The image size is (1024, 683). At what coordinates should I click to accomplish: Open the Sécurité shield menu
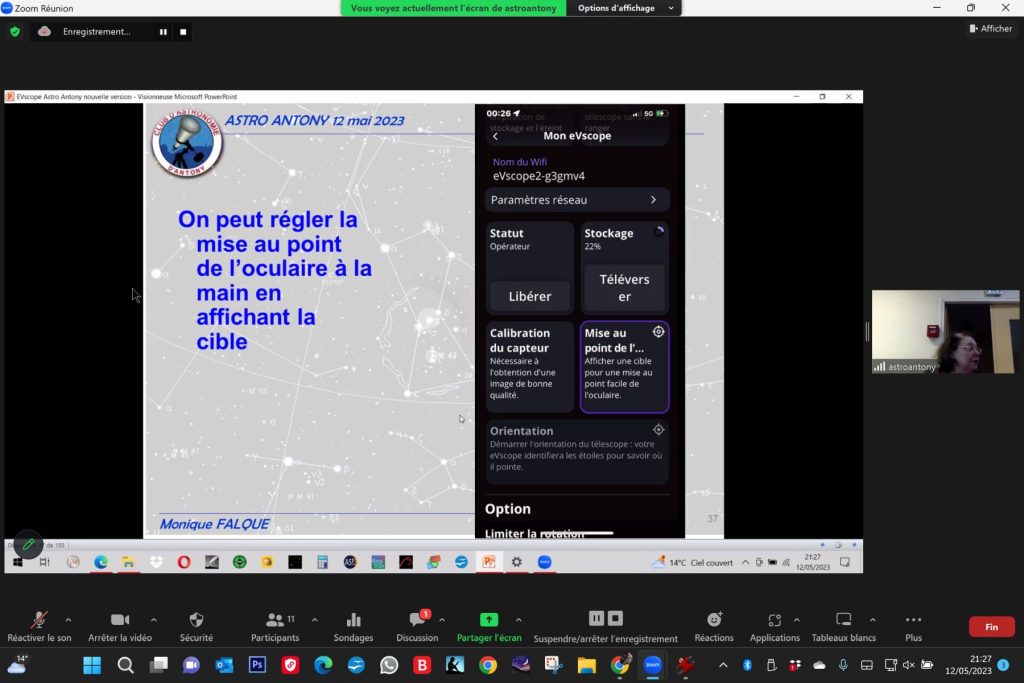coord(196,626)
